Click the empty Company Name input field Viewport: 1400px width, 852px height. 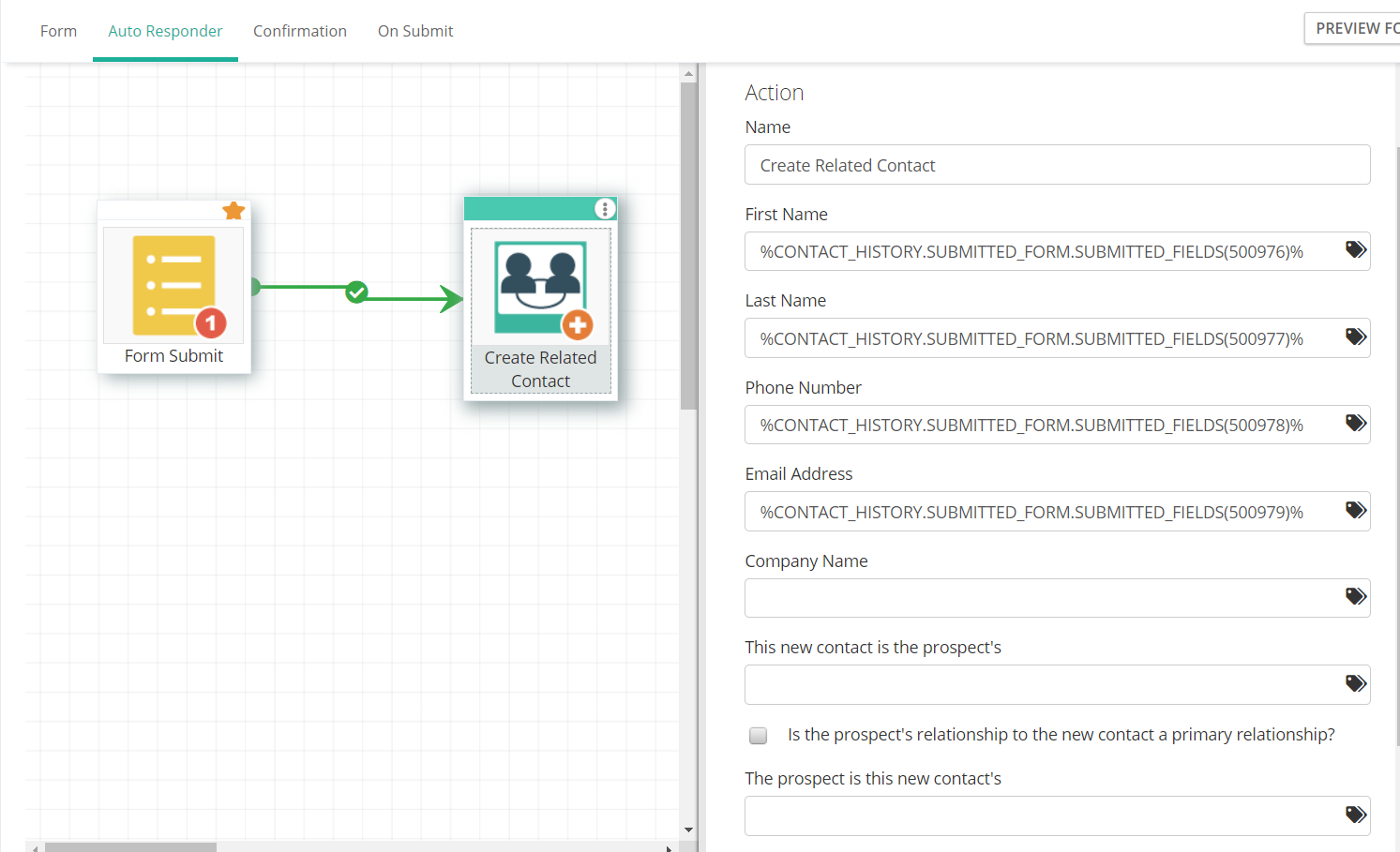(x=1057, y=598)
